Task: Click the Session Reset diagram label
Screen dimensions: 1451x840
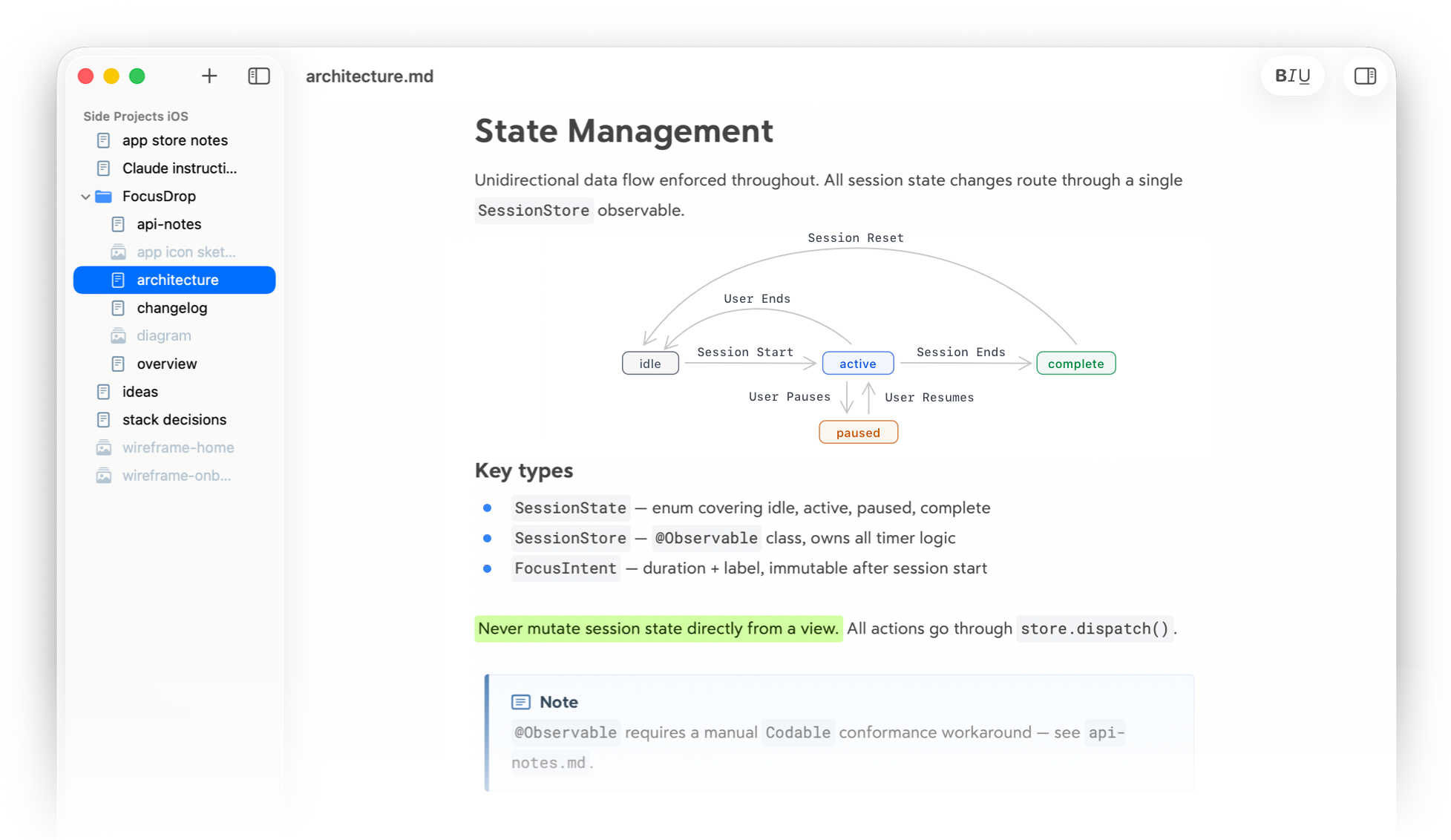Action: pos(855,238)
